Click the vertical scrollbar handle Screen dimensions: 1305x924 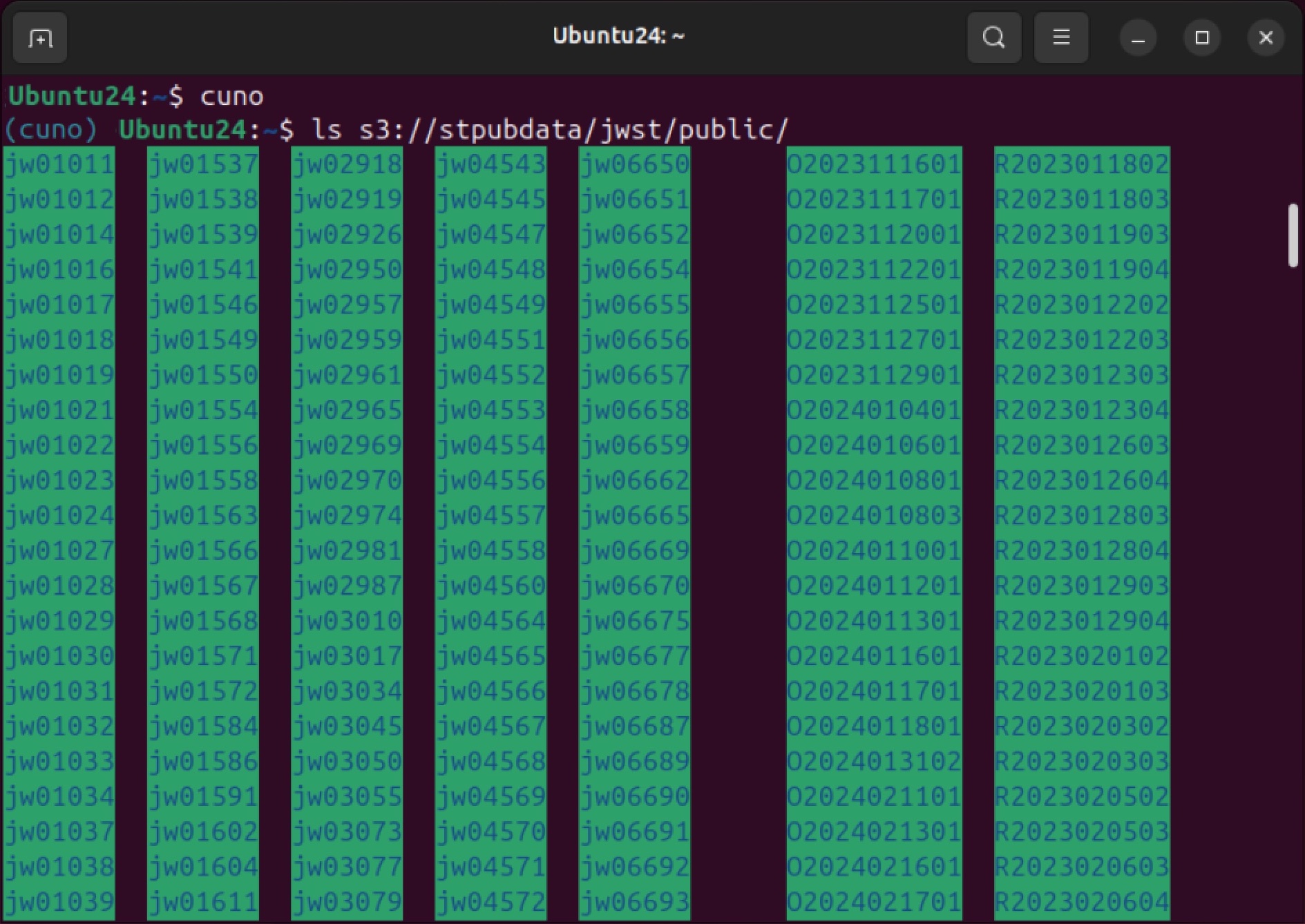pos(1293,235)
